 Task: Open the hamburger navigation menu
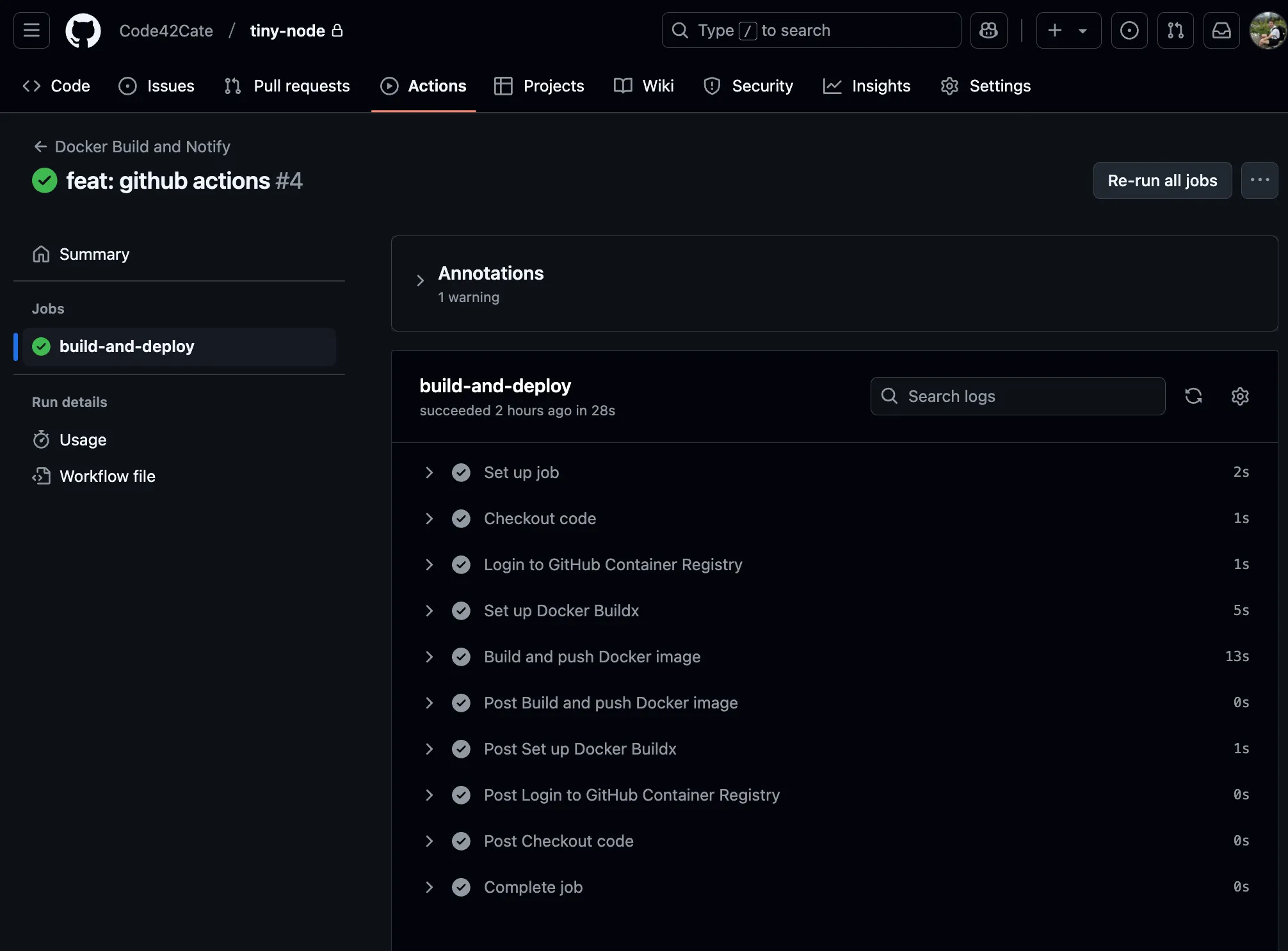click(31, 30)
